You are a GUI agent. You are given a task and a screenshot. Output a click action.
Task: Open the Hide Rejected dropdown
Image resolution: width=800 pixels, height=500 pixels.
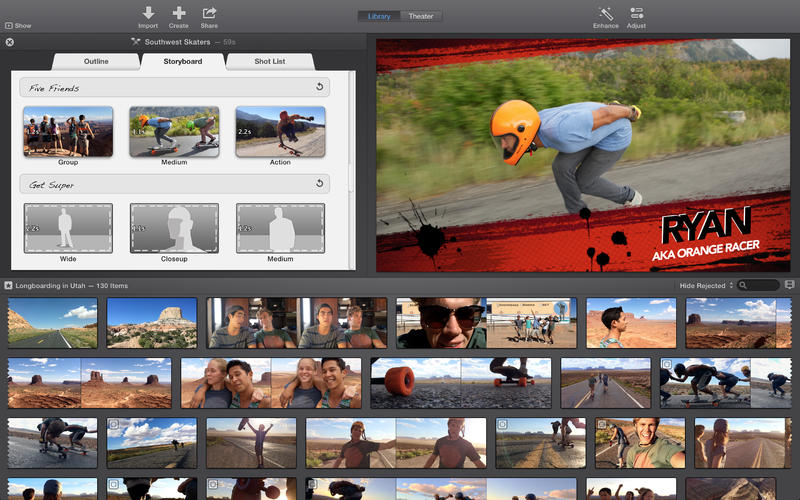pos(707,285)
